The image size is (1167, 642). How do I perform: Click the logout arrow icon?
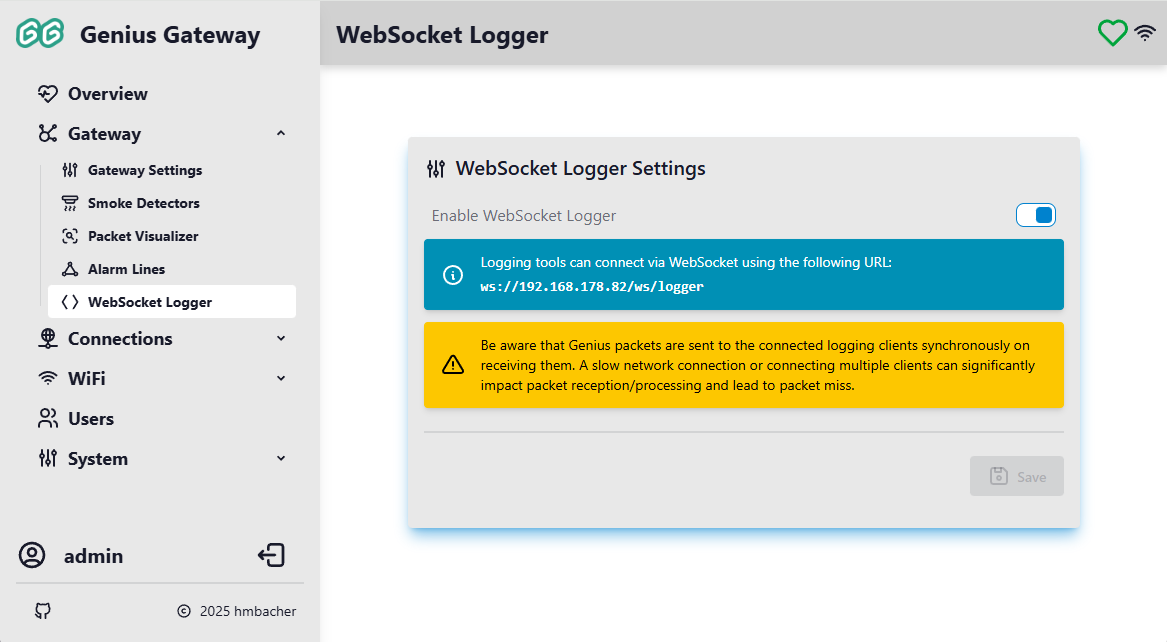(271, 556)
